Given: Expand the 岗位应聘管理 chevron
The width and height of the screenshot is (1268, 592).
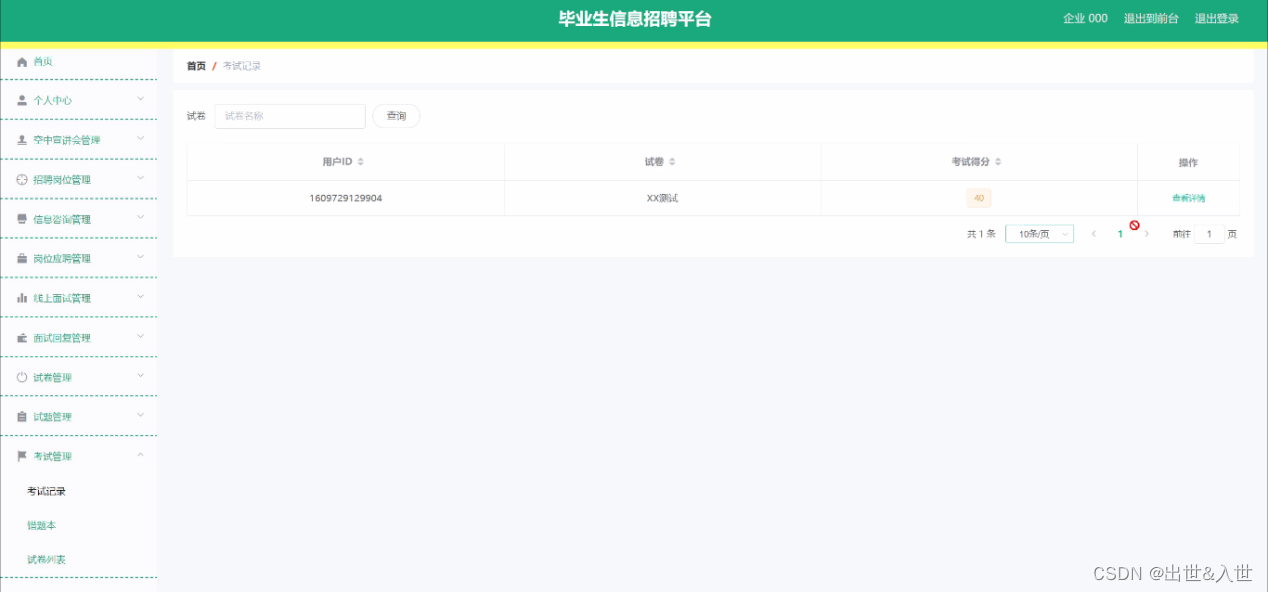Looking at the screenshot, I should coord(140,257).
